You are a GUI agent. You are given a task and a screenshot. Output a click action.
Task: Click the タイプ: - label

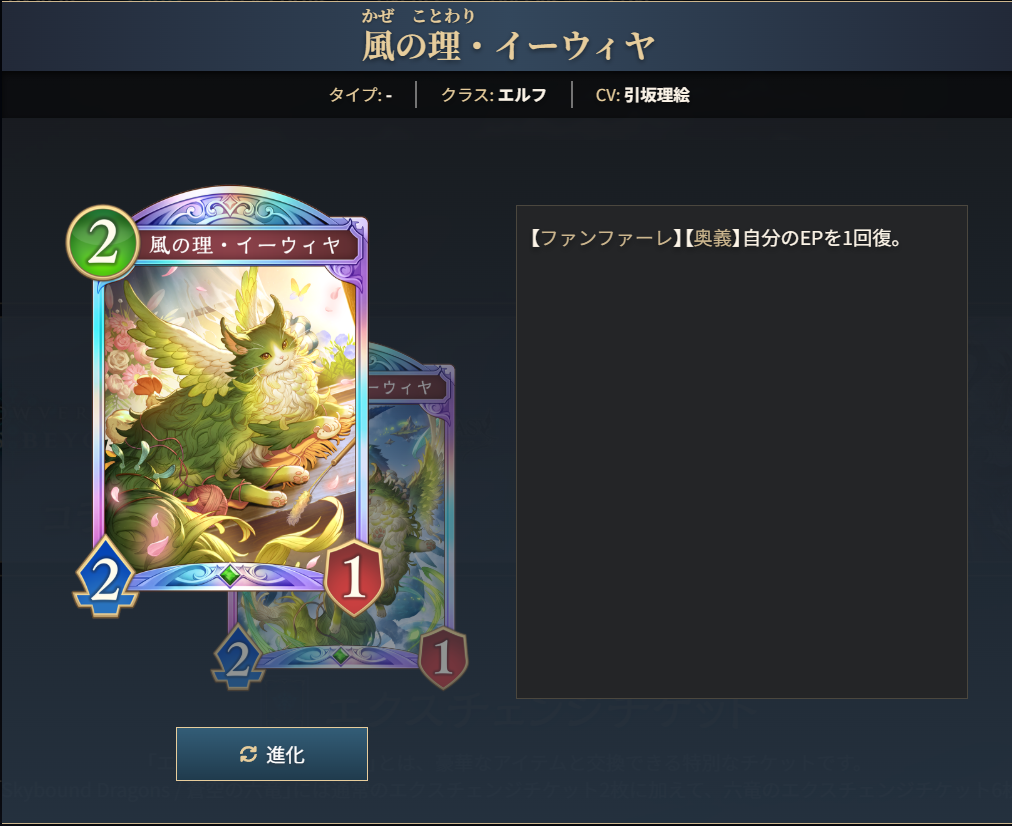(360, 95)
